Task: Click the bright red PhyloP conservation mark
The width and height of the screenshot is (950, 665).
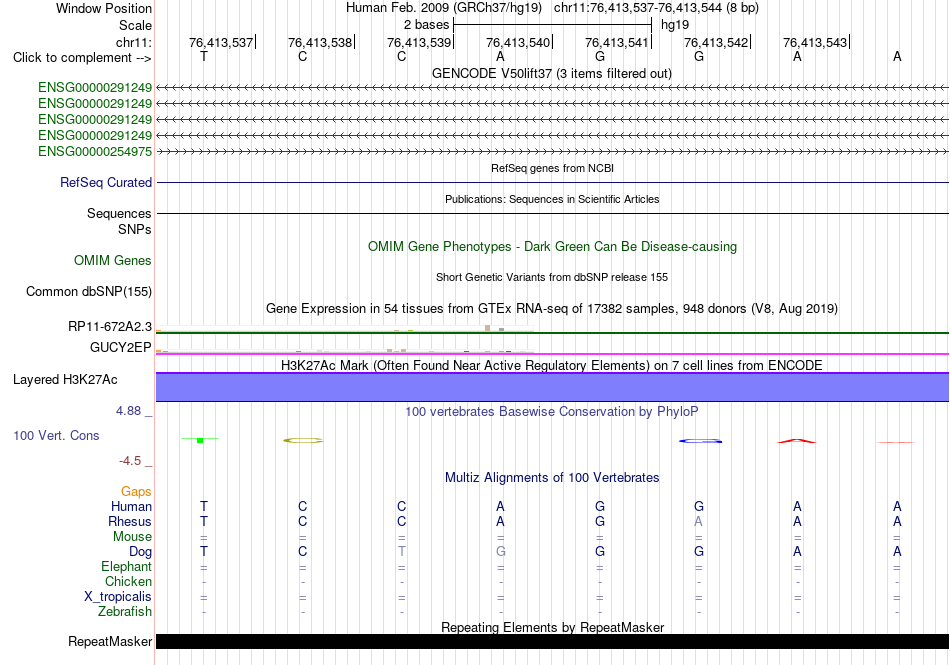Action: pos(797,441)
